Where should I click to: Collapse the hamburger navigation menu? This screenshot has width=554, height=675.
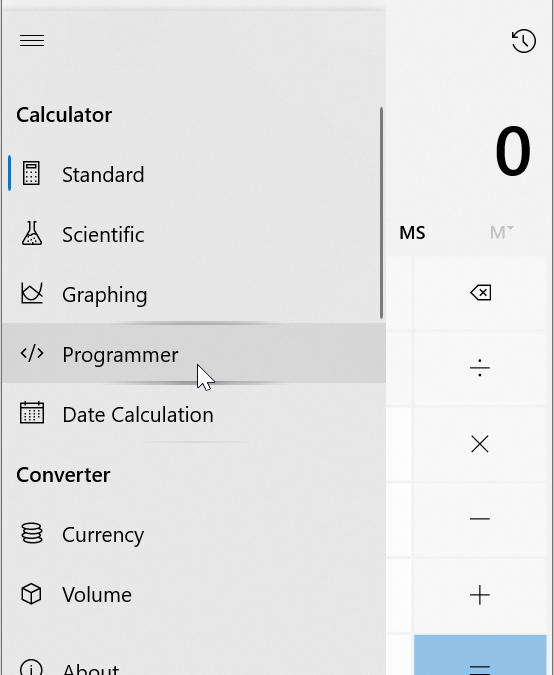click(x=32, y=41)
